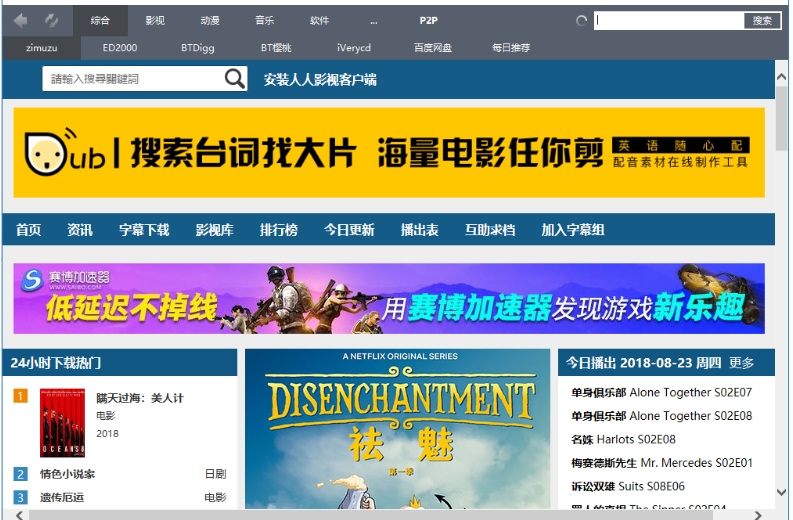
Task: Click the vertical scrollbar down arrow
Action: point(781,492)
